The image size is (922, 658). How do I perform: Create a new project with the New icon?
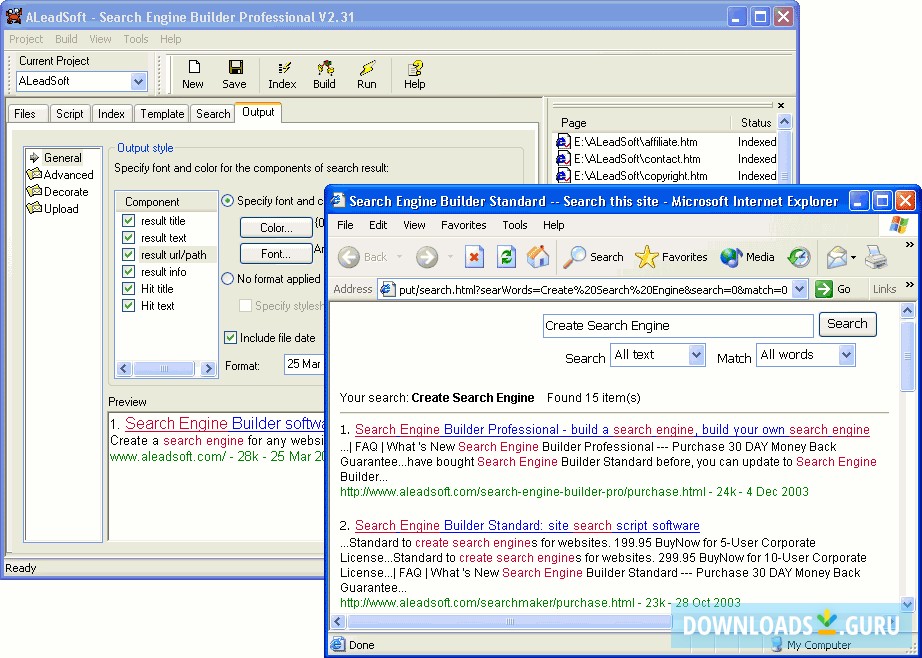click(x=192, y=73)
